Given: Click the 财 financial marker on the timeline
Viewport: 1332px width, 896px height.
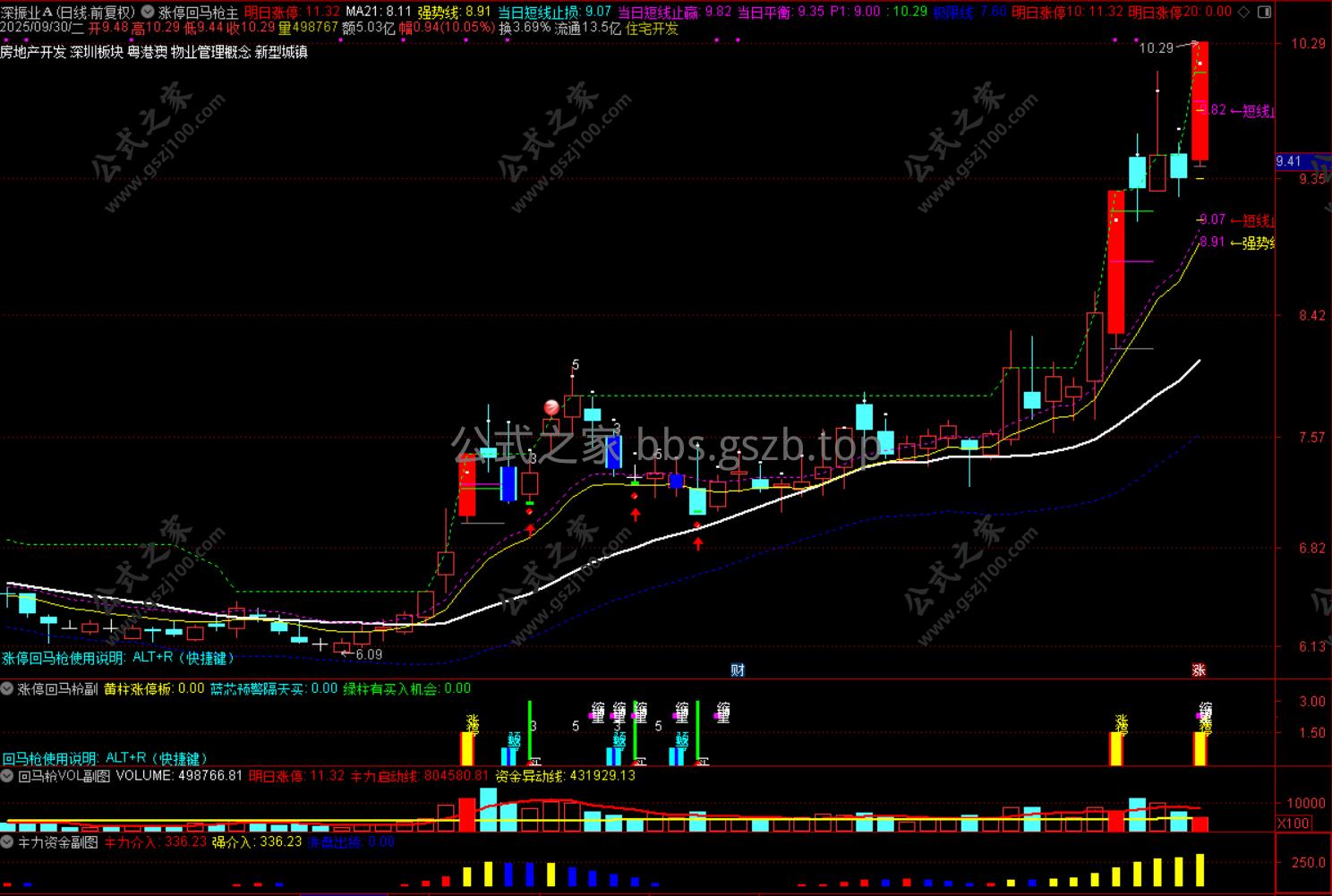Looking at the screenshot, I should [738, 670].
